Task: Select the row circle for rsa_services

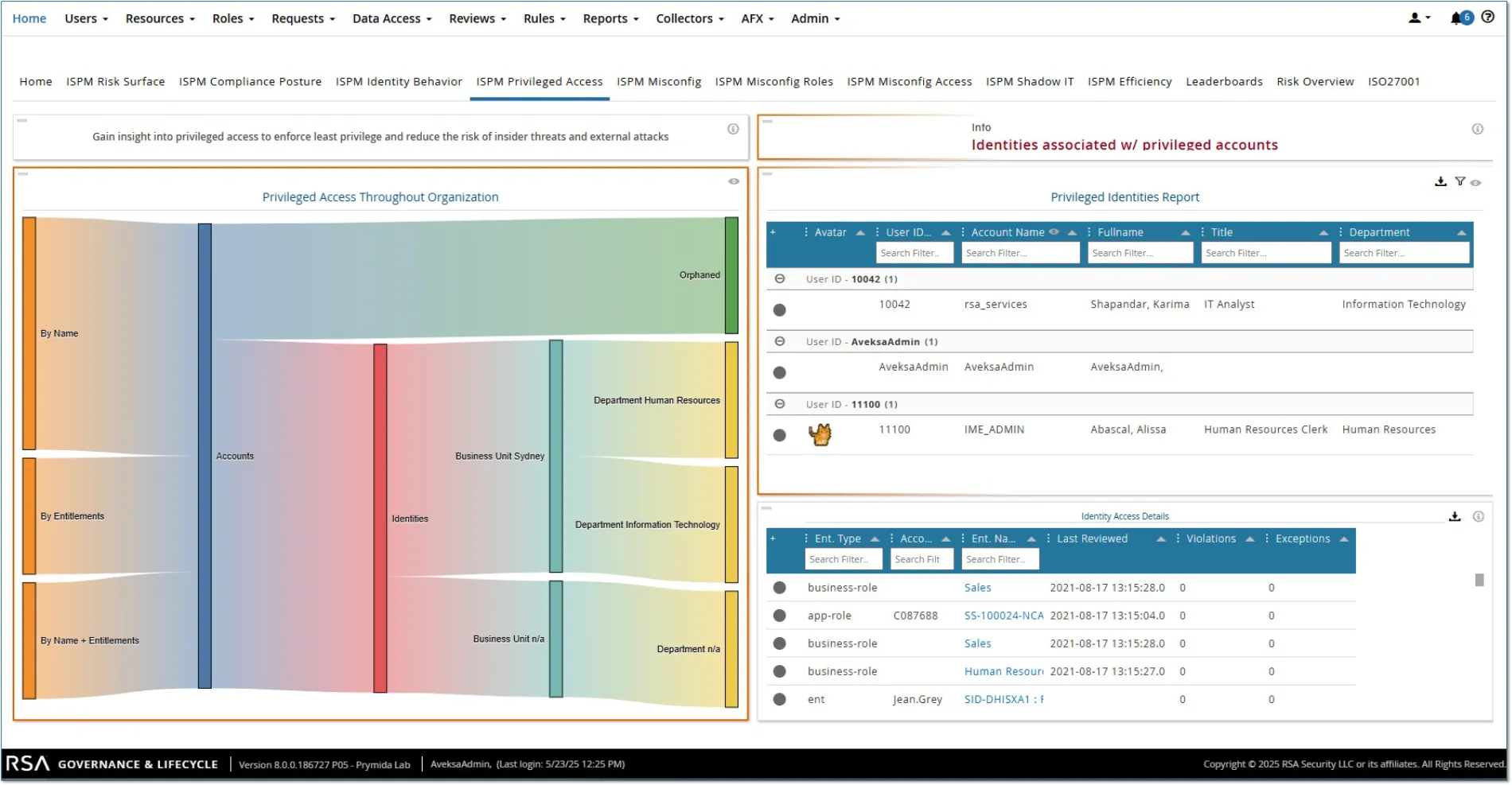Action: coord(780,310)
